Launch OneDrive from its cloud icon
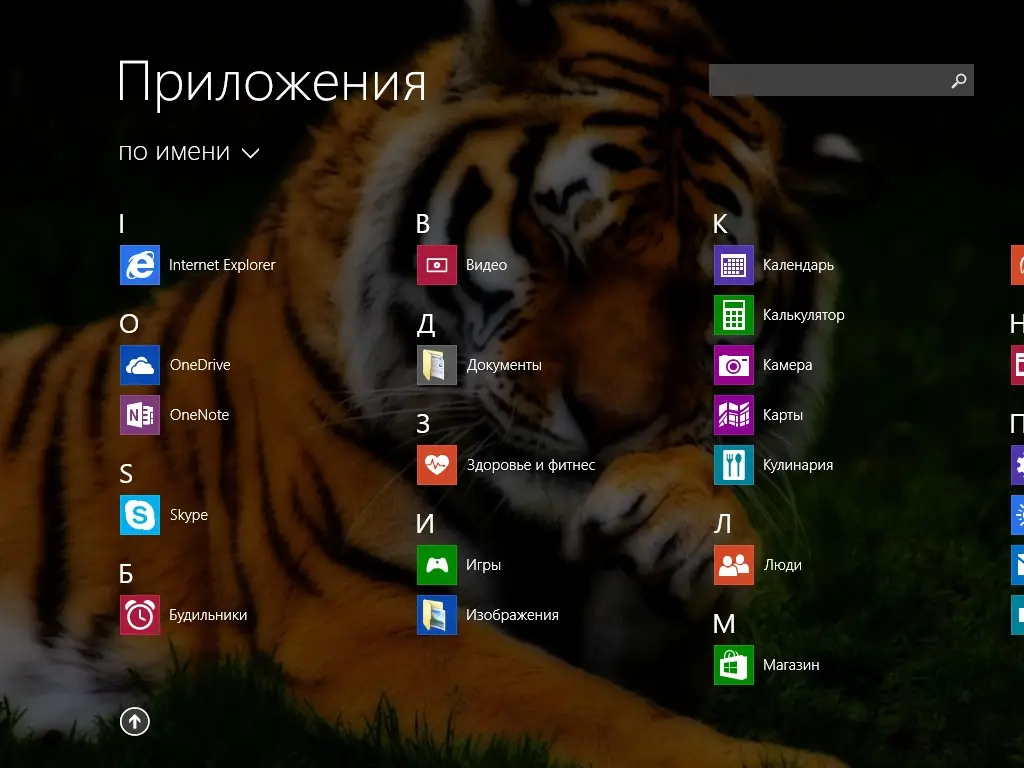The image size is (1024, 768). (140, 365)
